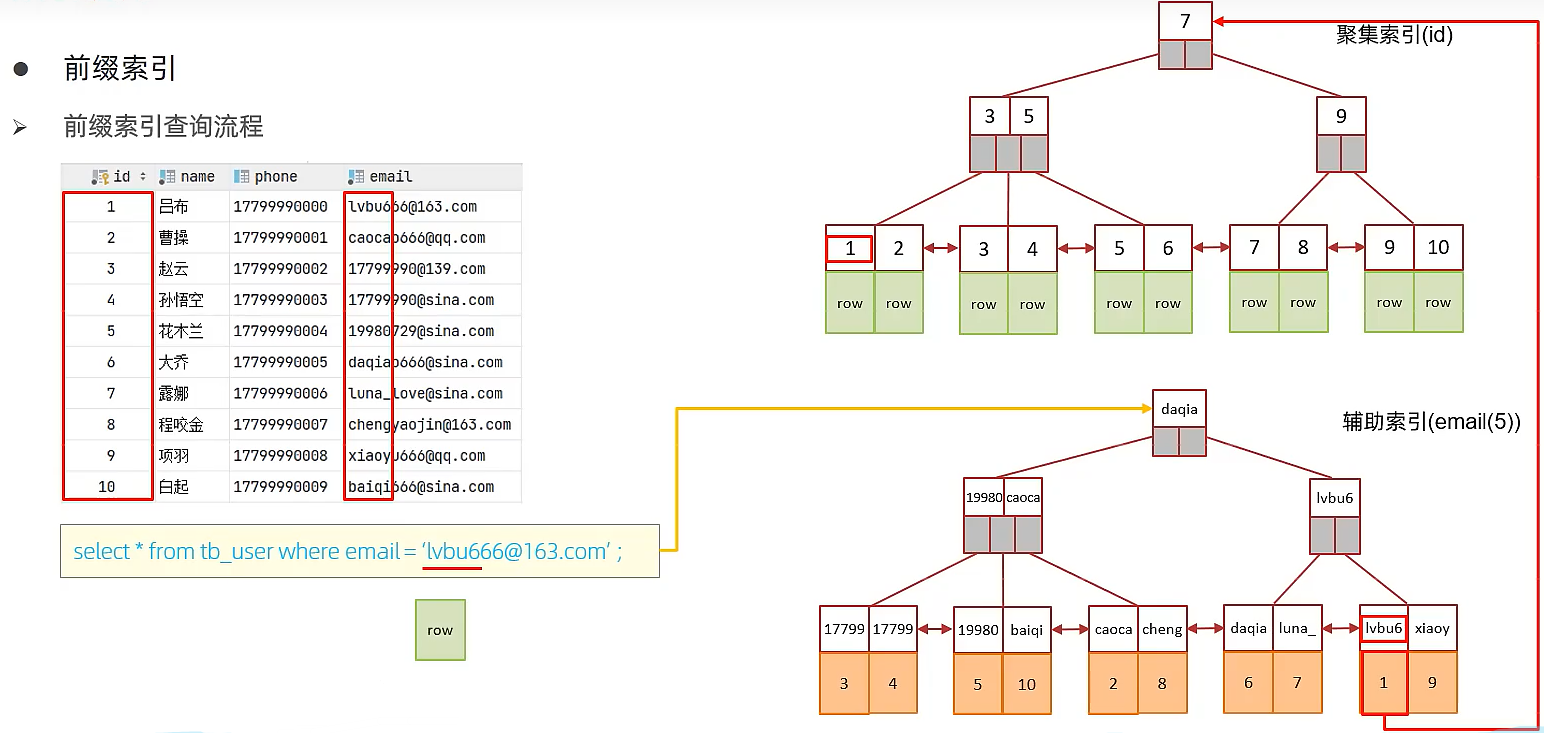Click phone number 17799990002
The width and height of the screenshot is (1544, 733).
tap(281, 269)
